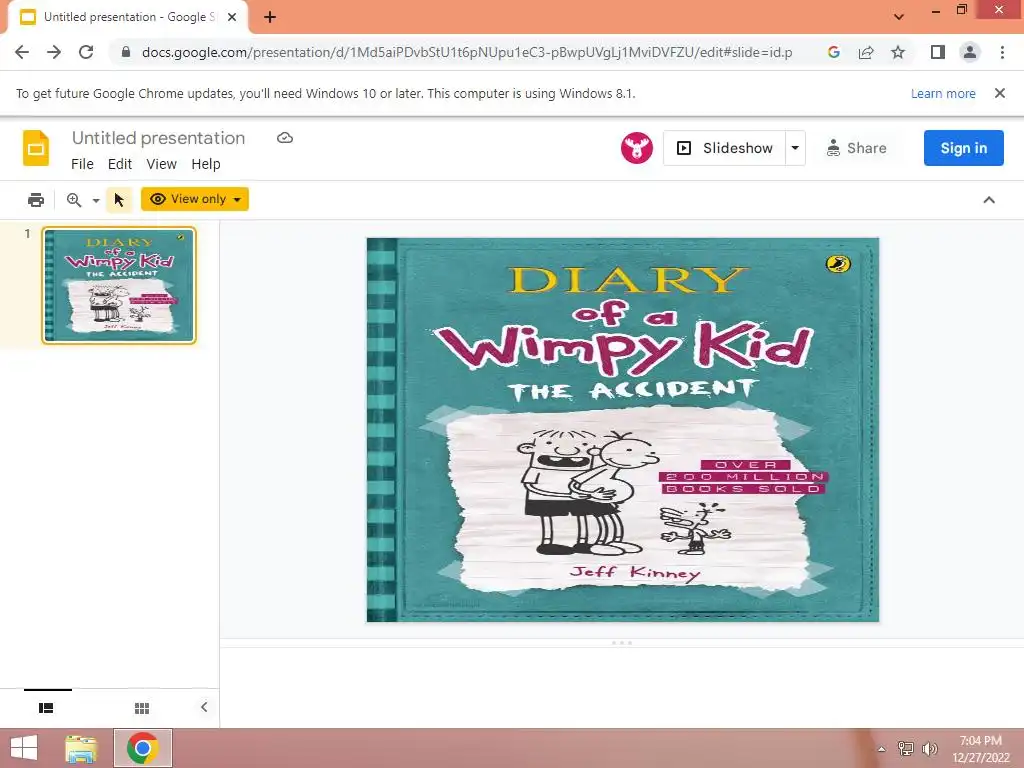Click the Untitled presentation title
Screen dimensions: 1024x768
[159, 138]
